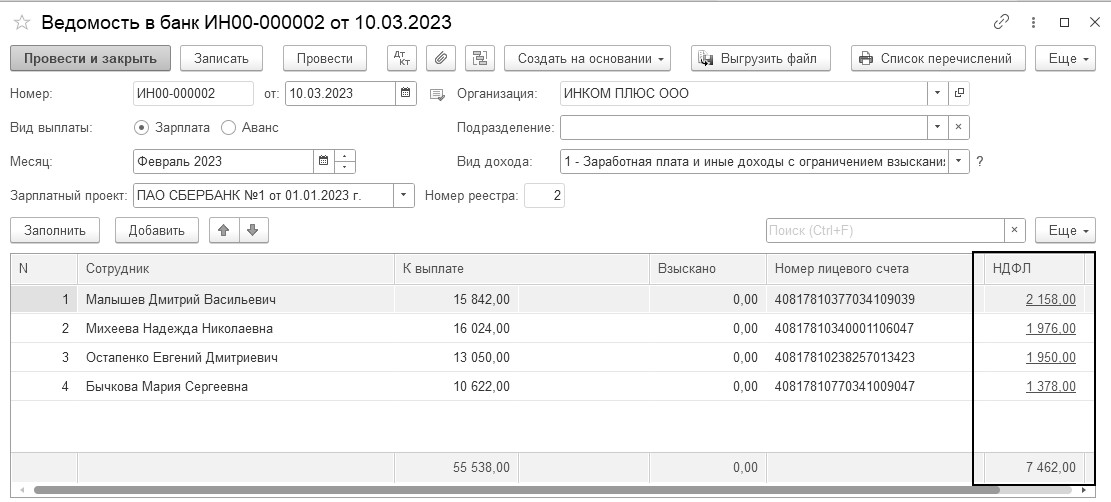Move row up with arrow button
1111x502 pixels.
(x=223, y=231)
